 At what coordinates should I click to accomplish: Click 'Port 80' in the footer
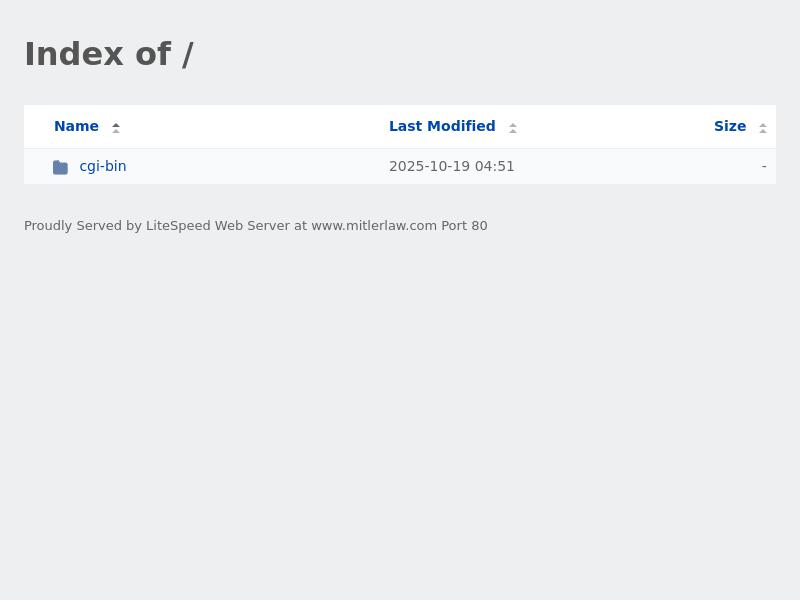coord(464,226)
